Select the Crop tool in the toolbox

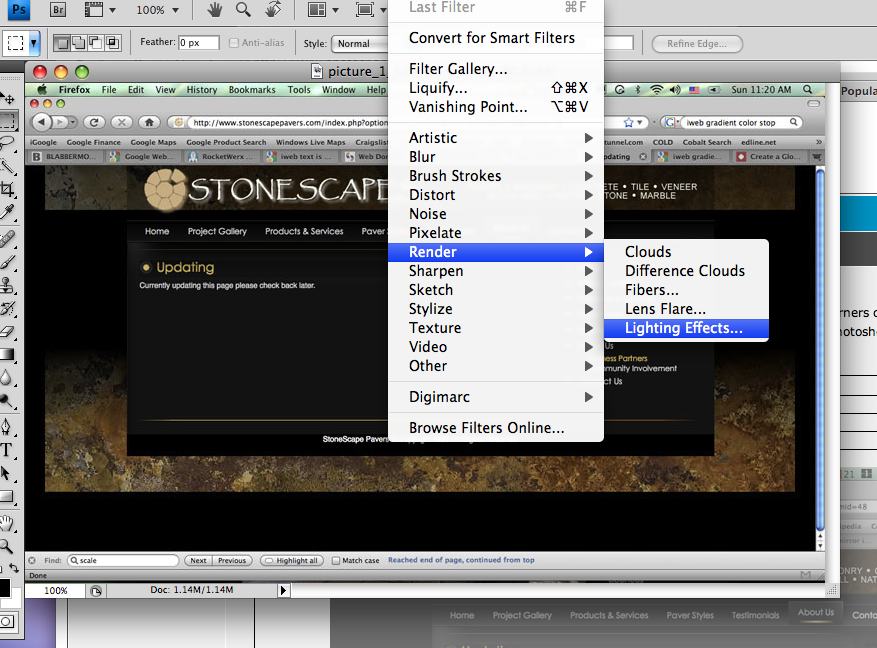(x=8, y=188)
